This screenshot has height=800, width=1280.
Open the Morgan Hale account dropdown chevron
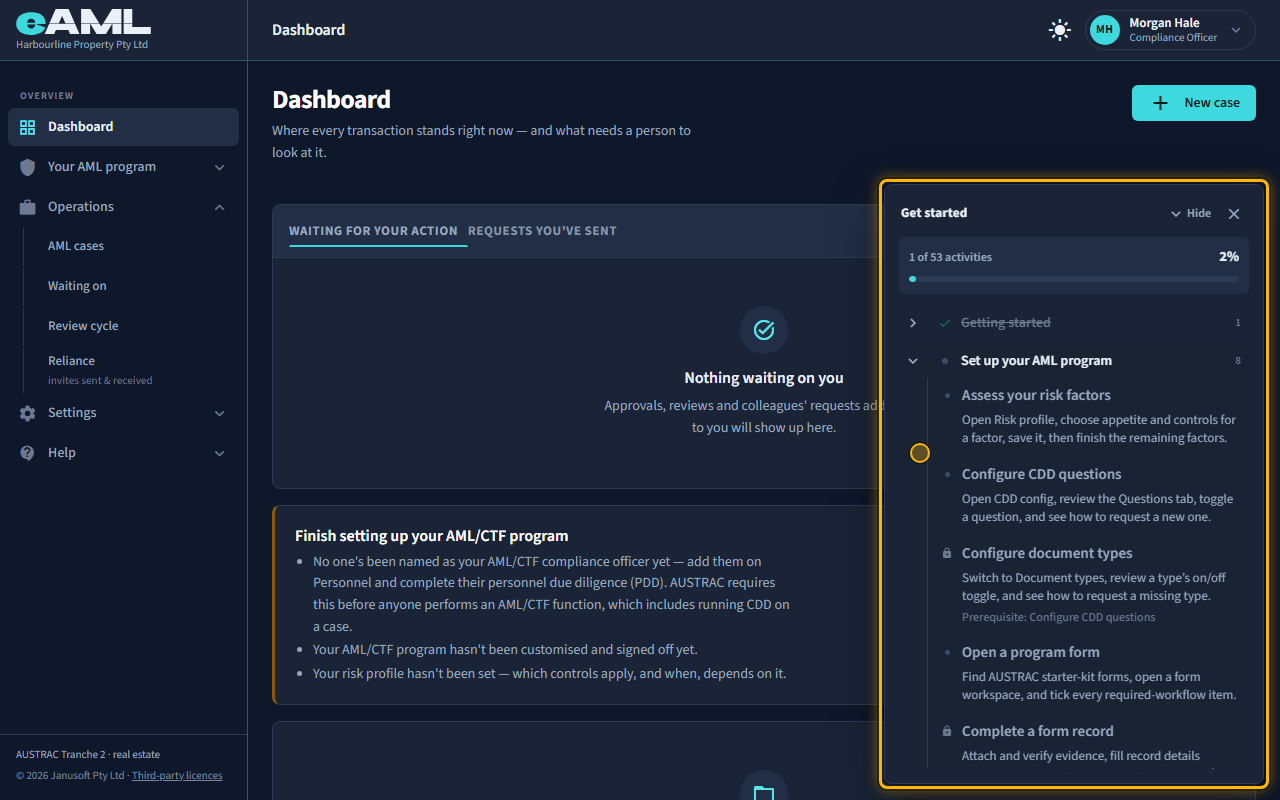pos(1236,30)
